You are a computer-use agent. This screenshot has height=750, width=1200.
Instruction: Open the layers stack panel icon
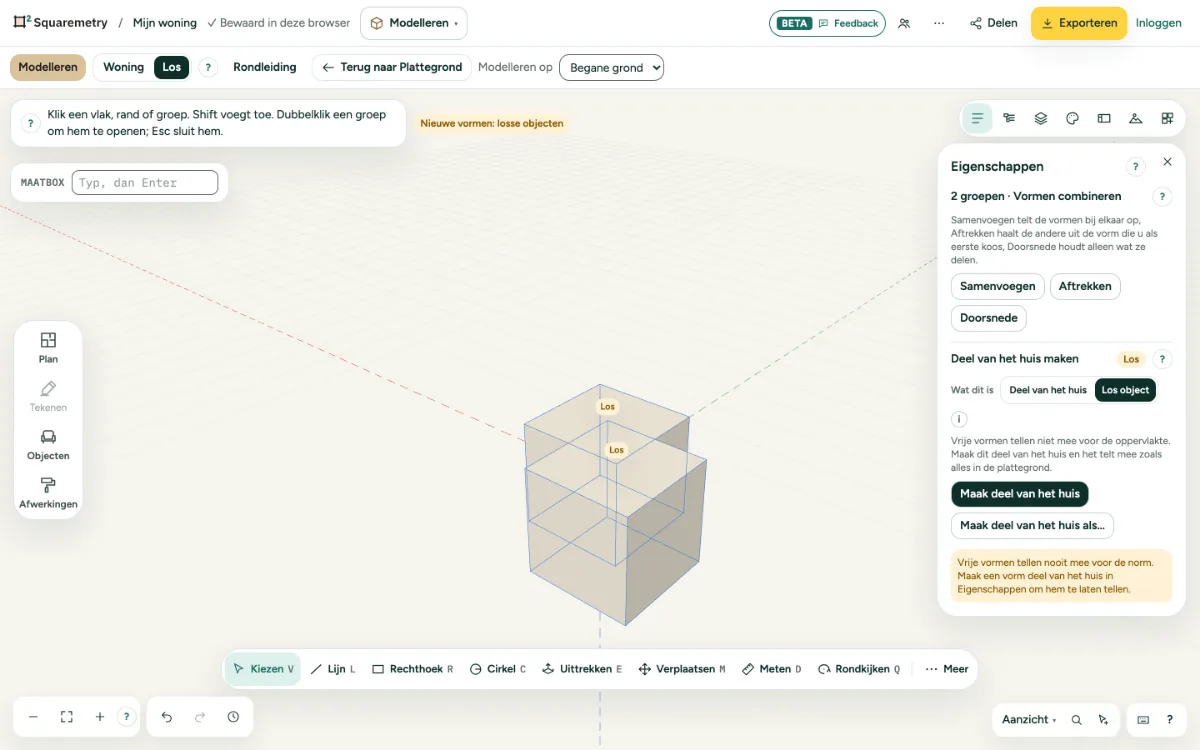[1041, 118]
